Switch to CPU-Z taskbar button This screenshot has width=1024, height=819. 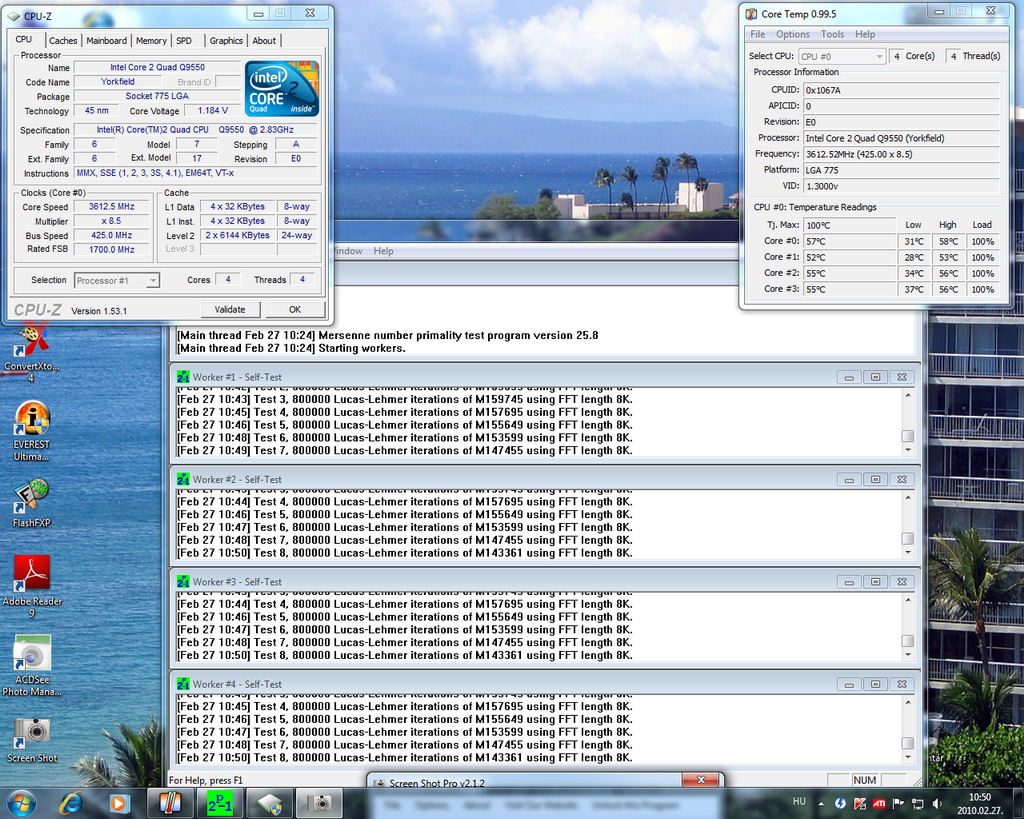[x=270, y=803]
